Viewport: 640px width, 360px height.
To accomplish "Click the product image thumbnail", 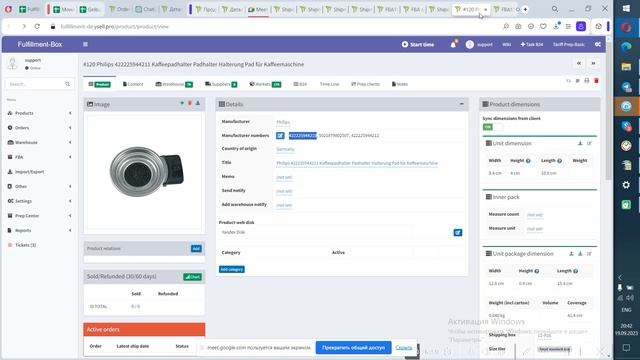I will point(144,172).
